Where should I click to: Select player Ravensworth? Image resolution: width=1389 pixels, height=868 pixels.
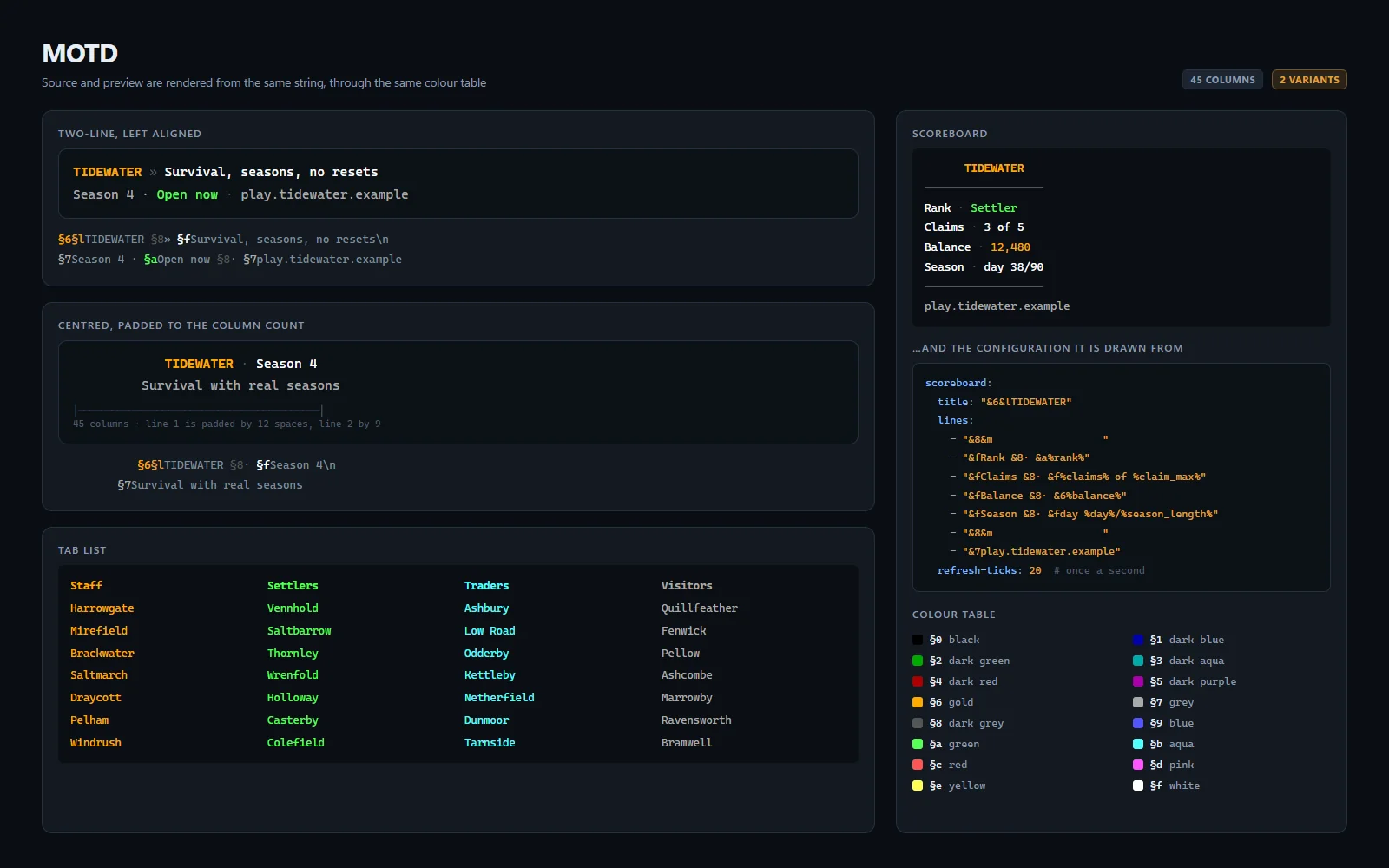pos(696,720)
